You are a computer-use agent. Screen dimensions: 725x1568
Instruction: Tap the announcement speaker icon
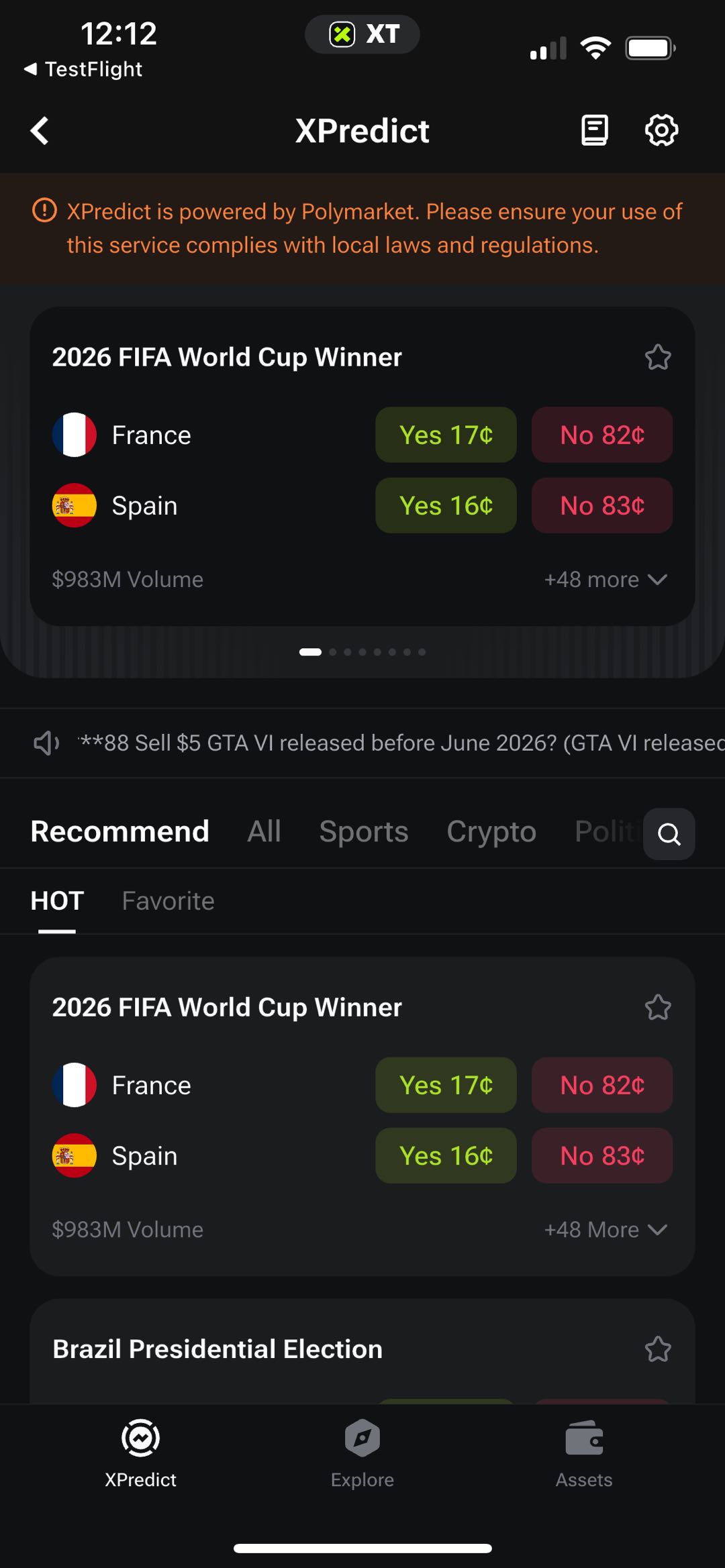click(46, 743)
